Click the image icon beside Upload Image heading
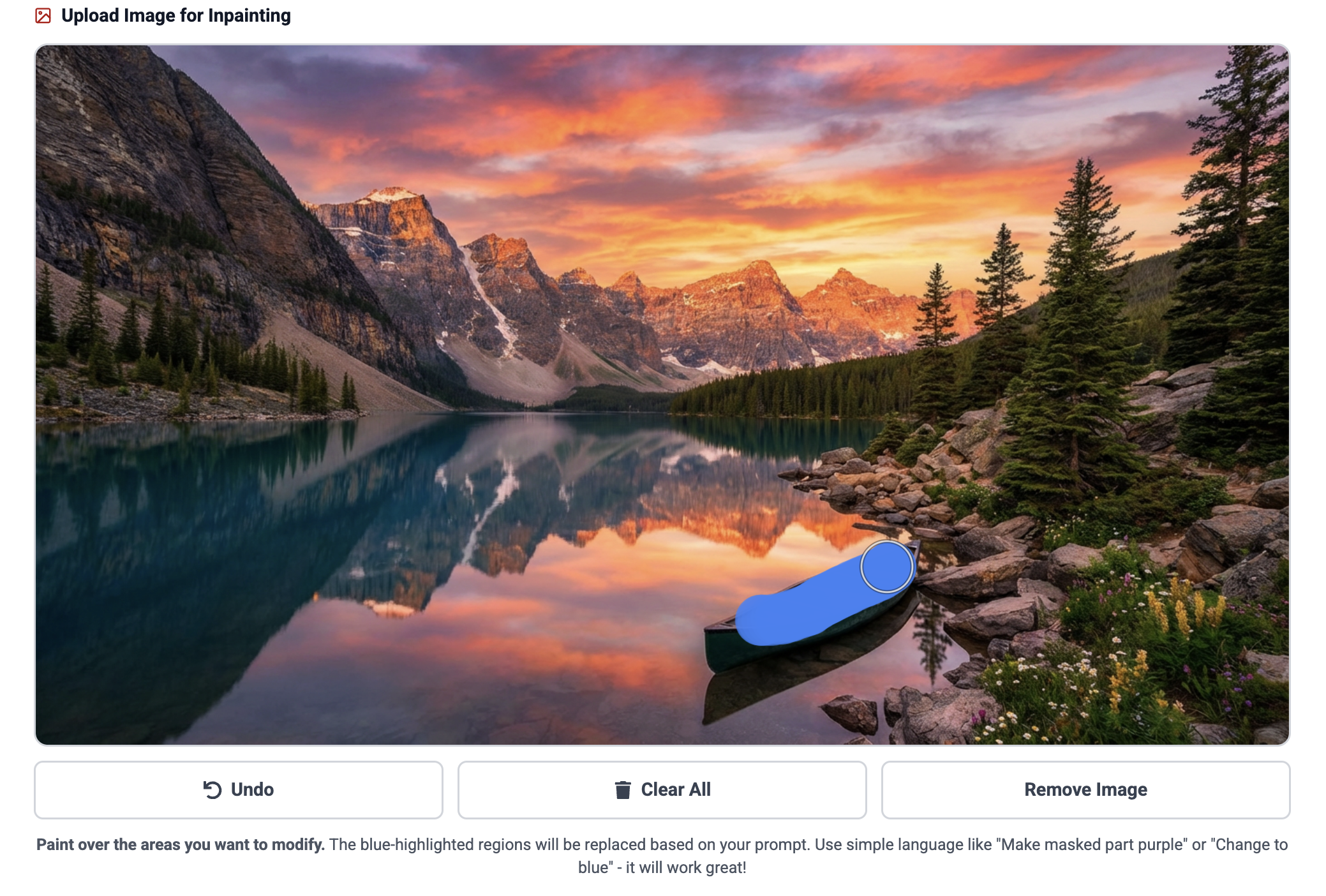 [x=43, y=15]
